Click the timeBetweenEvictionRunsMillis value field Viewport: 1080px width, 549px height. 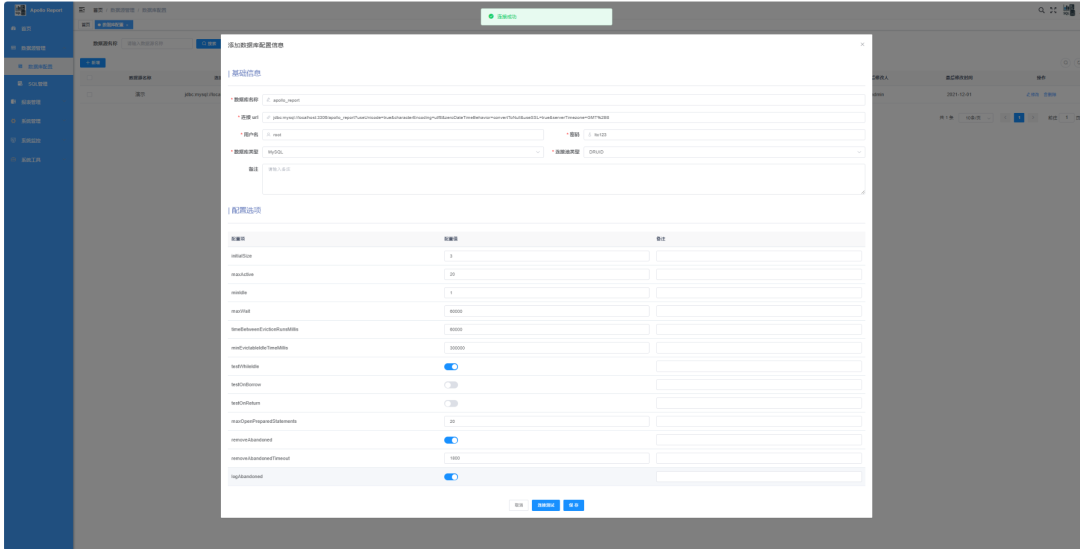click(547, 329)
